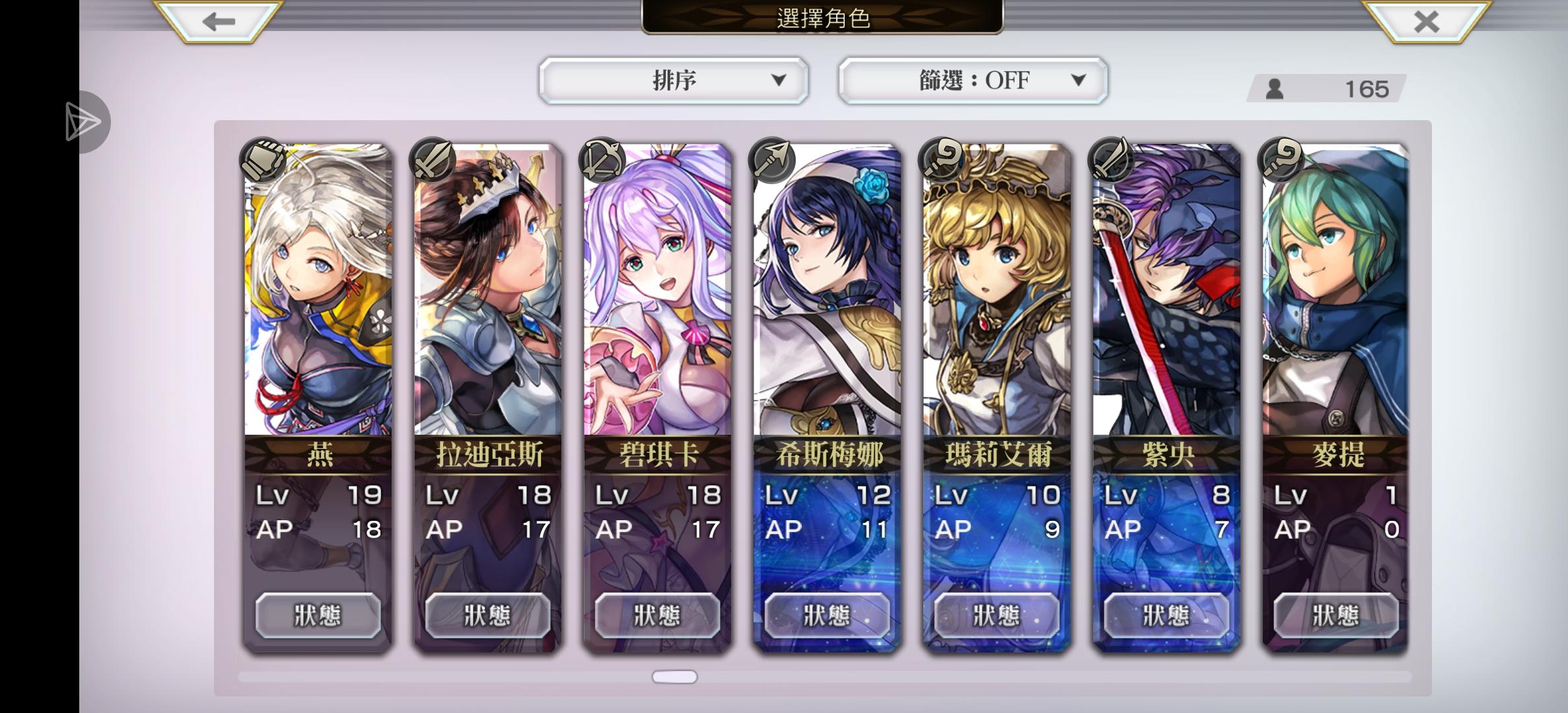Viewport: 1568px width, 713px height.
Task: Click the staff class icon on 麥提's card
Action: 1280,160
